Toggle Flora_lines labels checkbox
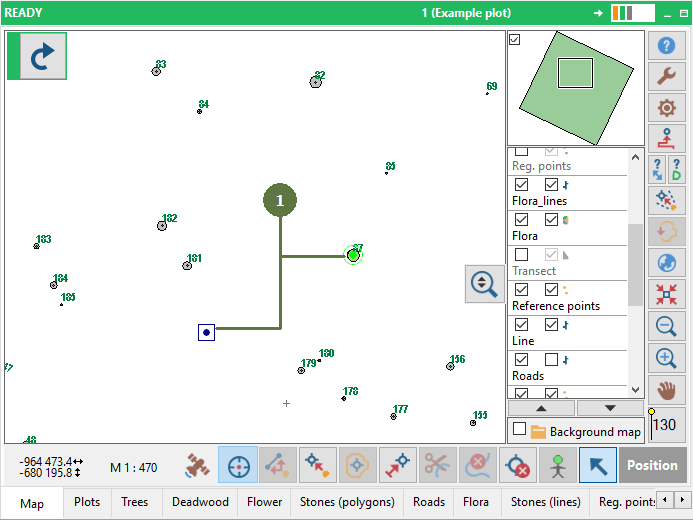Viewport: 693px width, 520px height. 551,184
